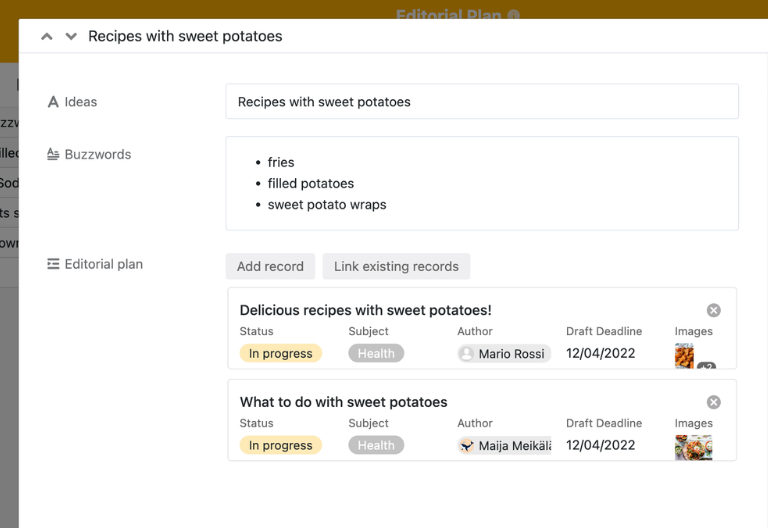Click the Add record button

270,266
